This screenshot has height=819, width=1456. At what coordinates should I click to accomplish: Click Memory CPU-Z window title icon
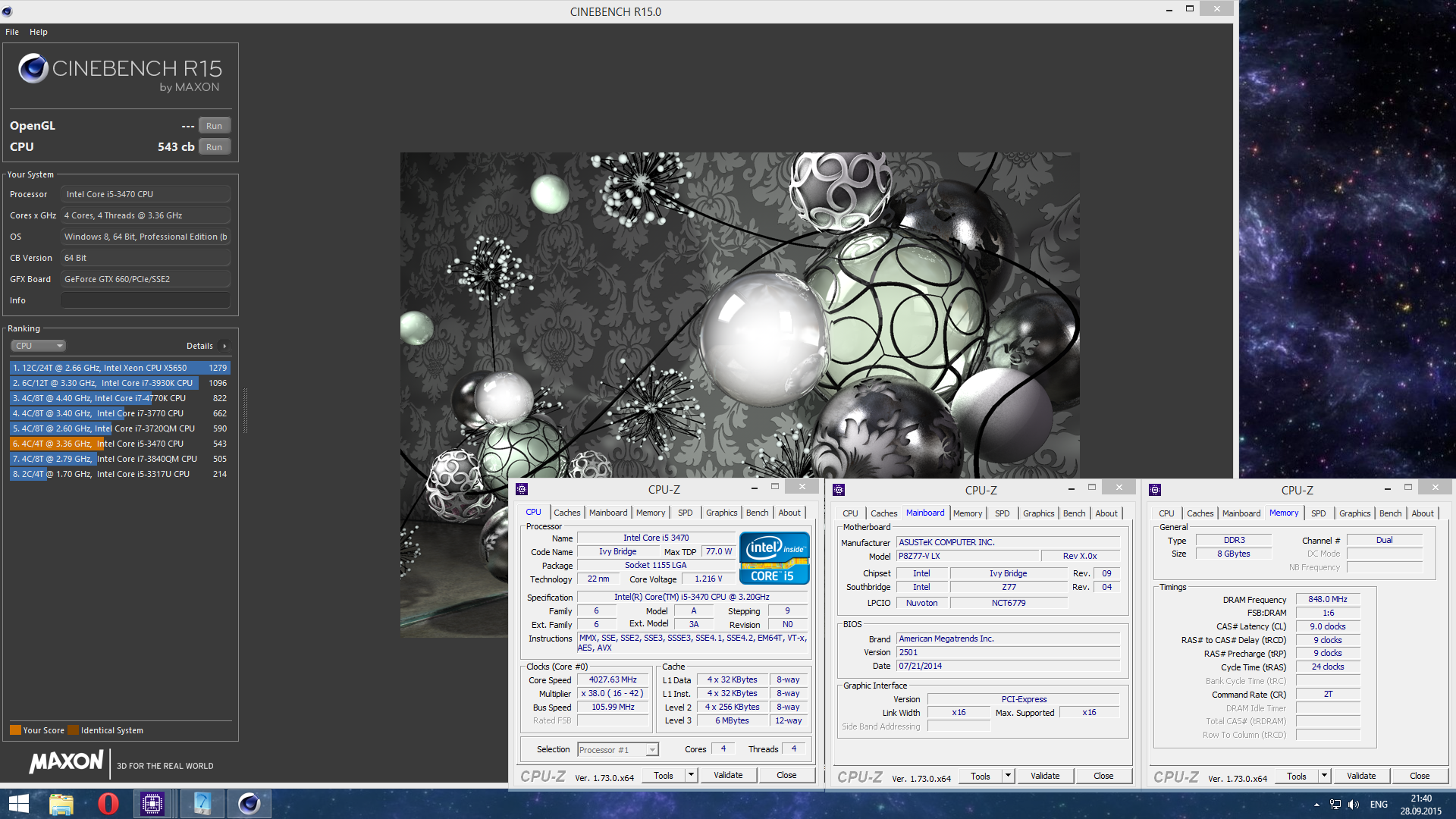1155,490
